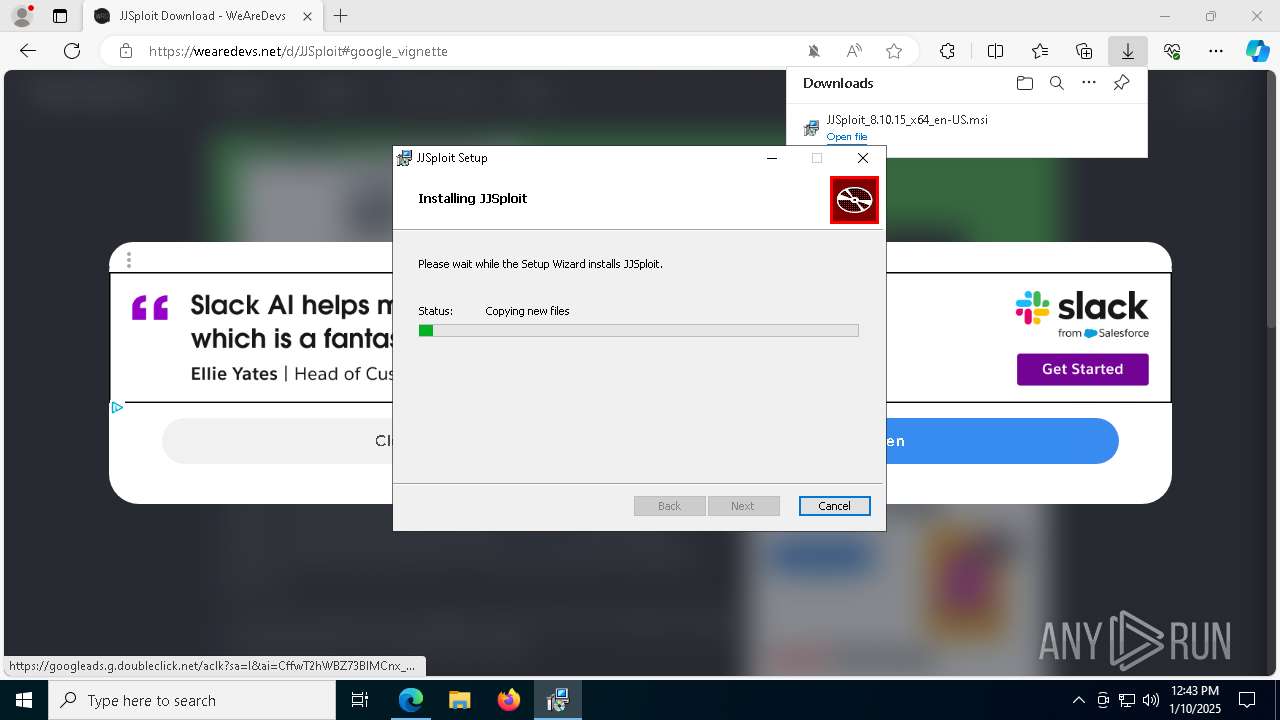The image size is (1280, 720).
Task: Click Cancel in JJSploit Setup
Action: tap(834, 506)
